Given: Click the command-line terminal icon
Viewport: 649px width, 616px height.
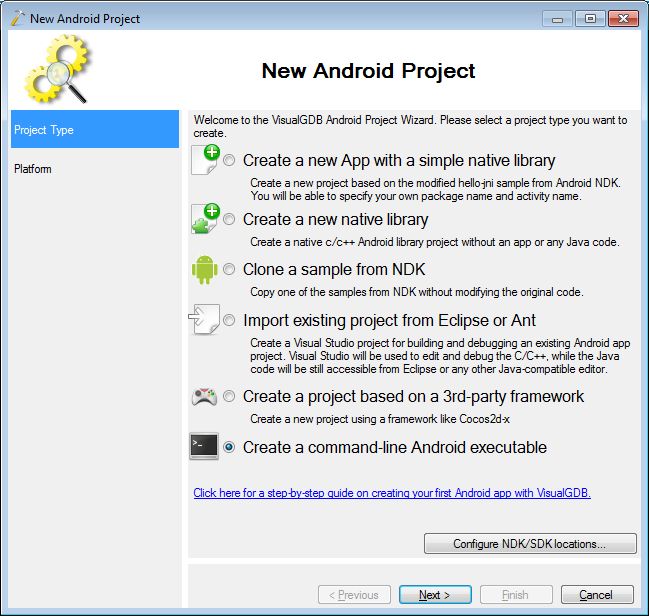Looking at the screenshot, I should [204, 446].
